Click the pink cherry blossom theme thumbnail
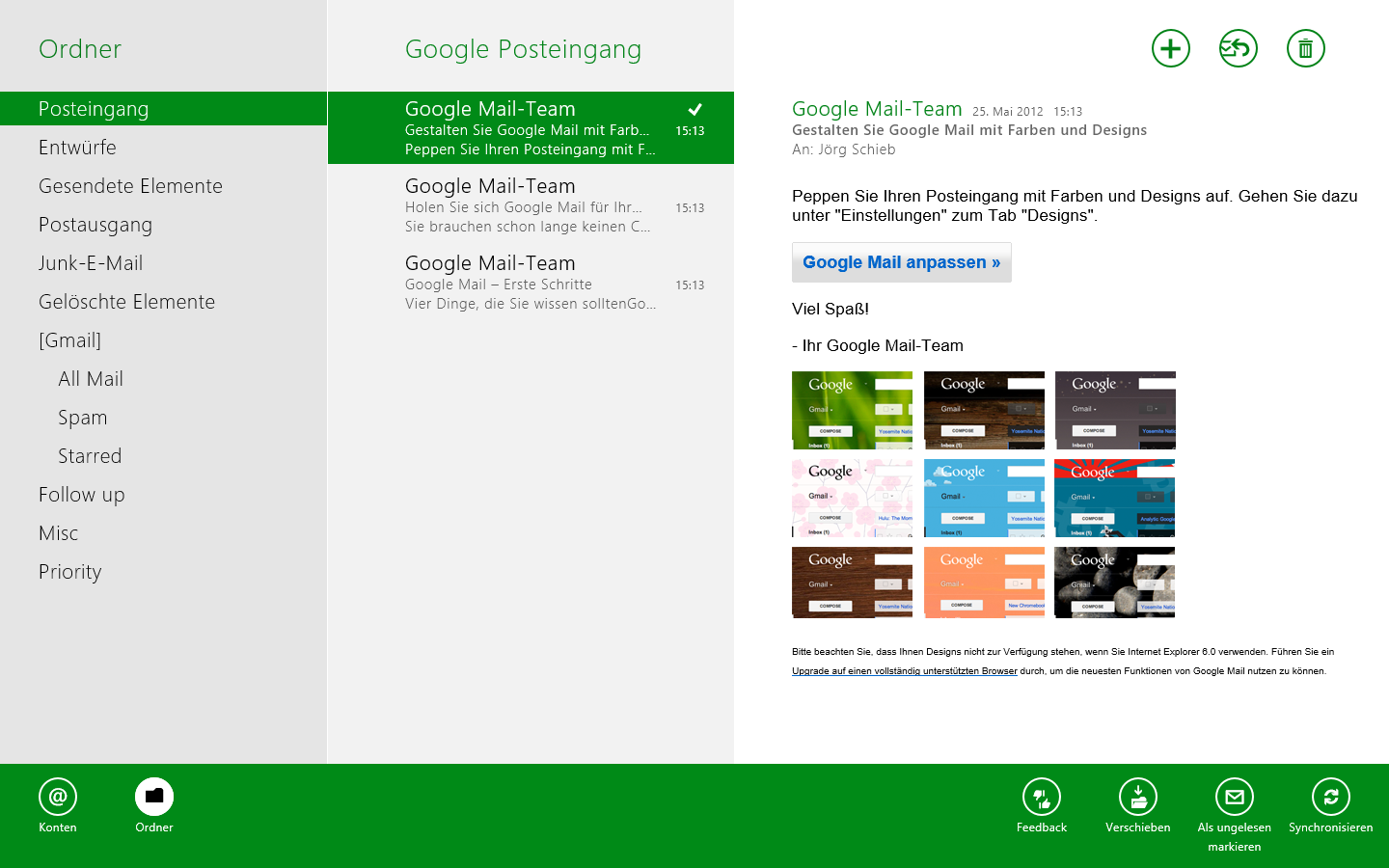Screen dimensions: 1389x868 click(852, 498)
